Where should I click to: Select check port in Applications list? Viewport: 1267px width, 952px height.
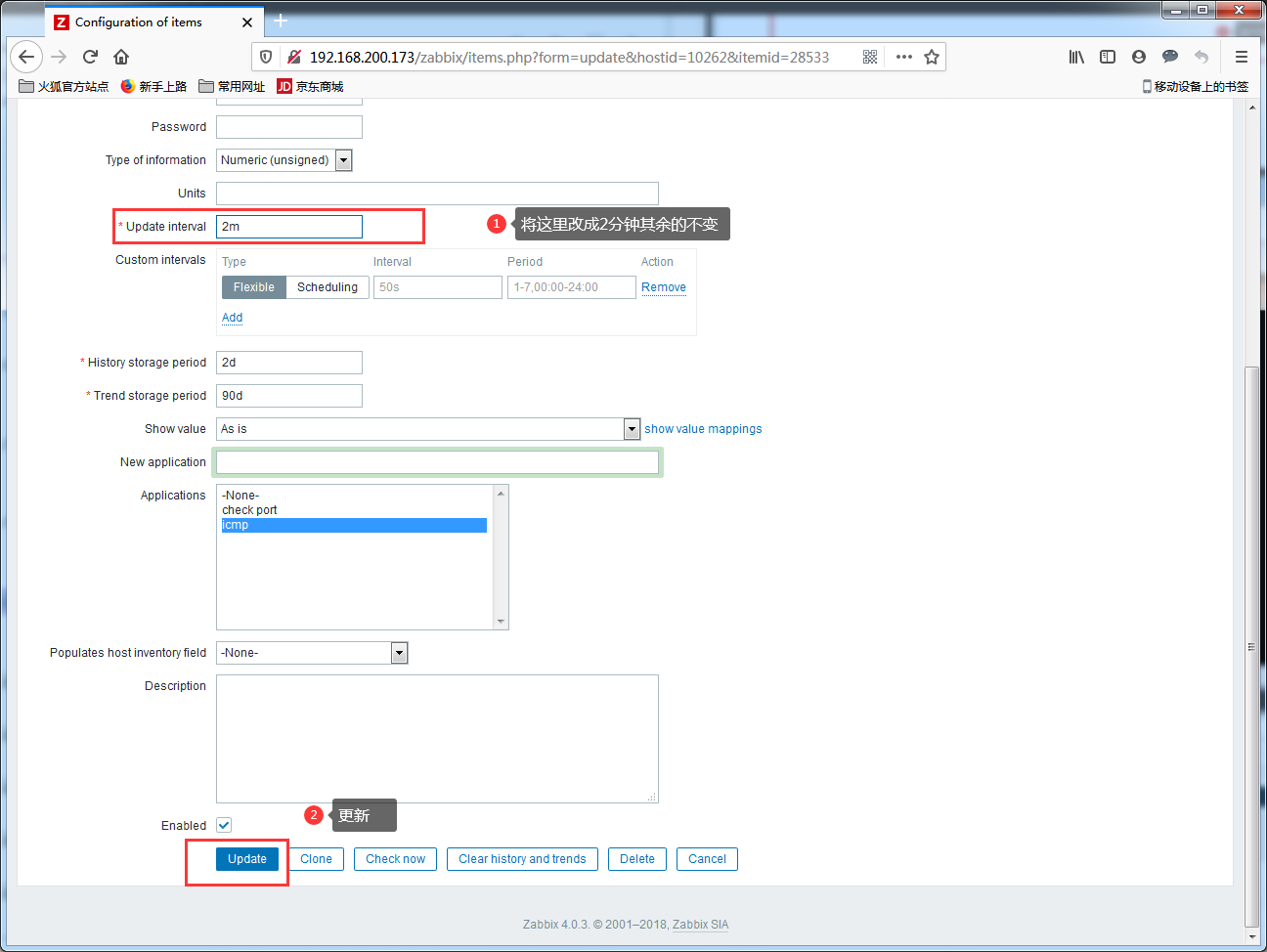click(x=354, y=510)
